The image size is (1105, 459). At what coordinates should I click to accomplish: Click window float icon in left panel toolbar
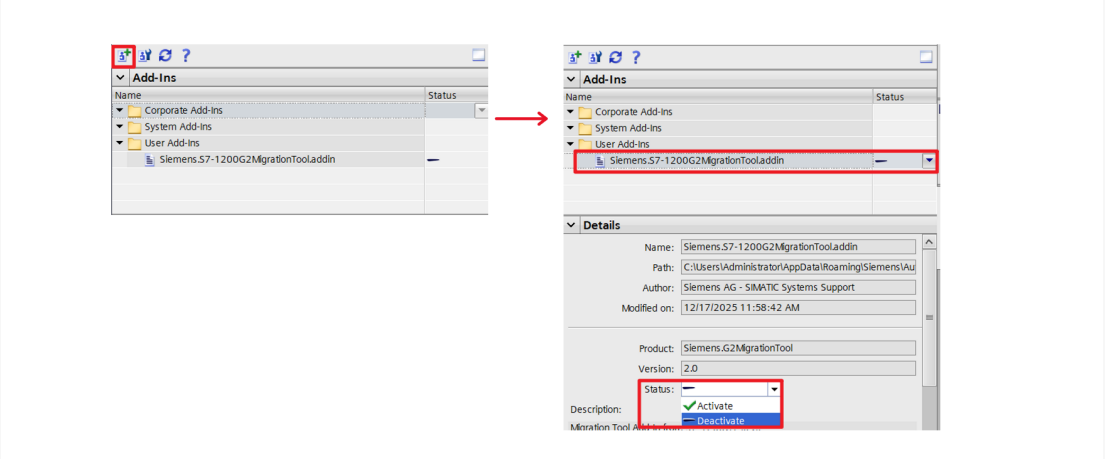pos(479,55)
